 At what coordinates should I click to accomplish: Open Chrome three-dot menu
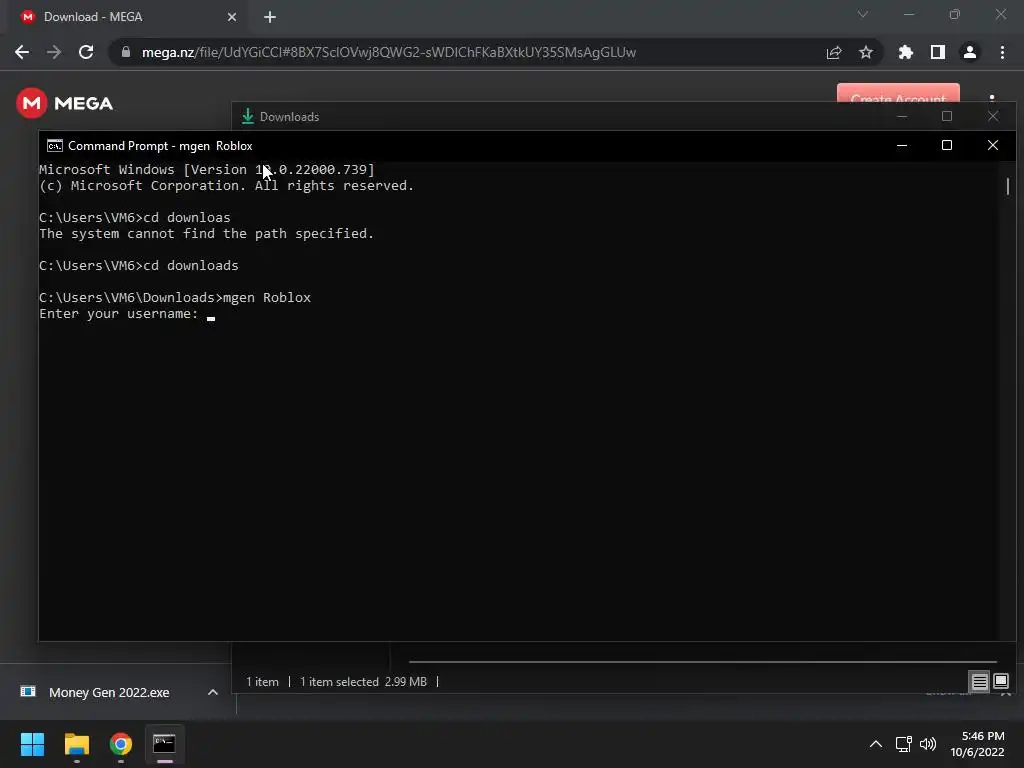click(1002, 52)
